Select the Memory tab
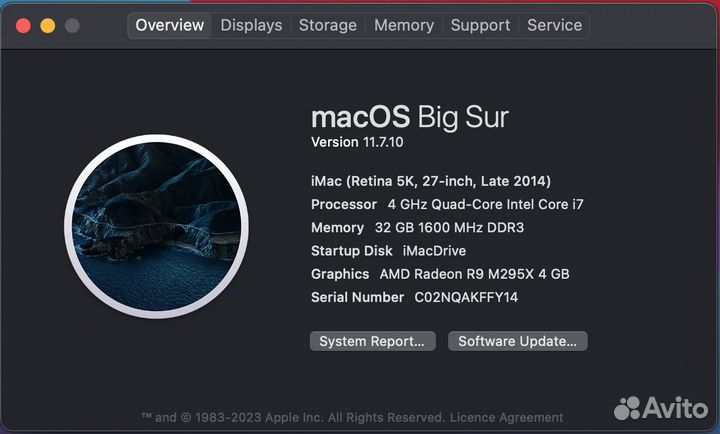Viewport: 720px width, 434px height. 404,25
